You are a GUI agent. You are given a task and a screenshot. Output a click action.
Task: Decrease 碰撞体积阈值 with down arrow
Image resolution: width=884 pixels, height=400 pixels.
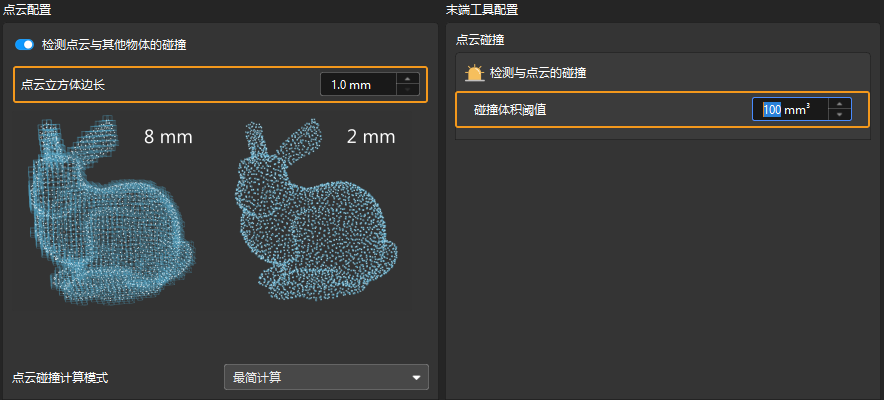tap(840, 115)
